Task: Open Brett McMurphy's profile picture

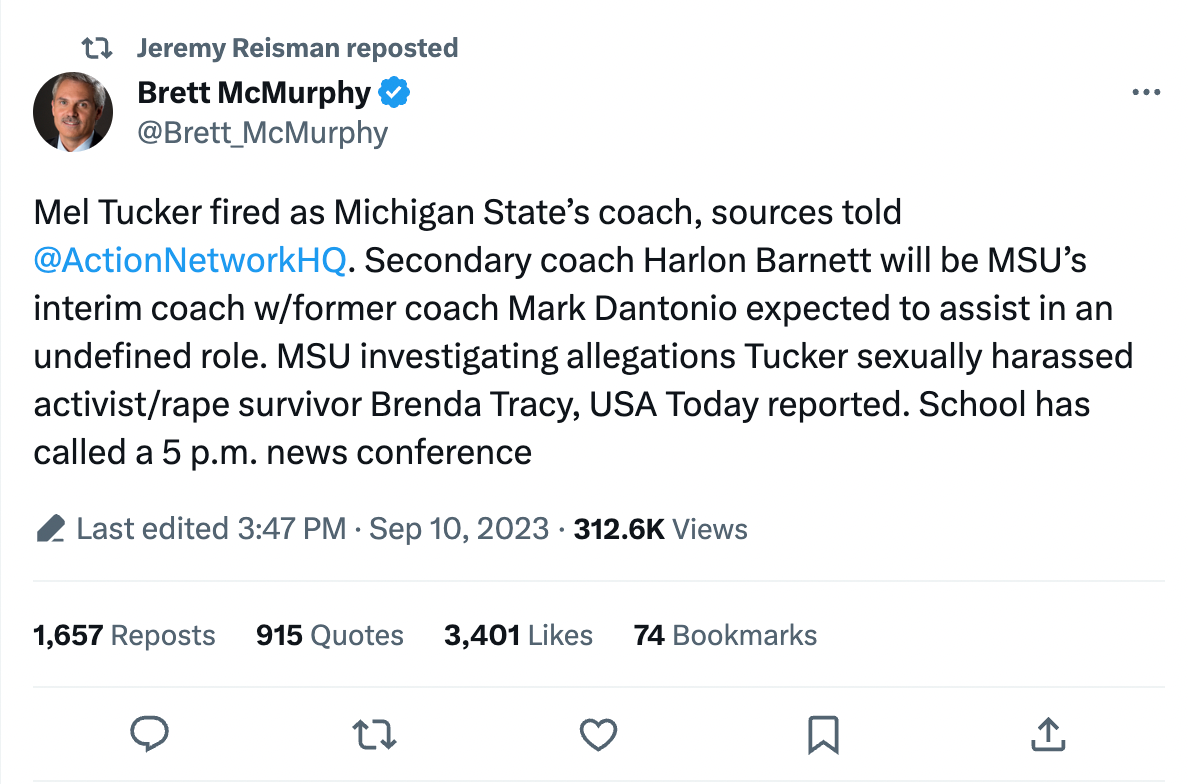Action: [x=73, y=112]
